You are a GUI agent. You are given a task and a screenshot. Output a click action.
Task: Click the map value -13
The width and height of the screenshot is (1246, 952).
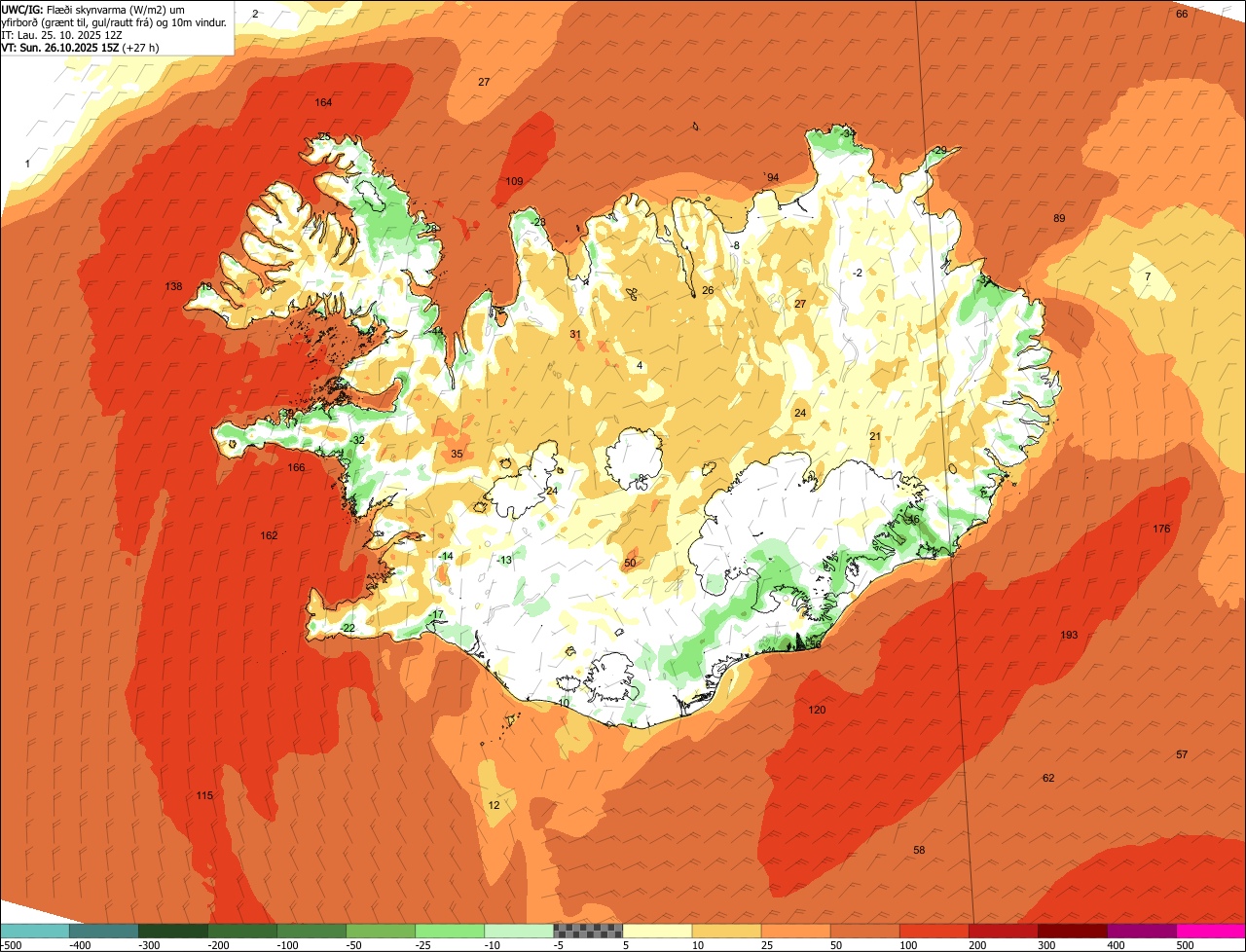[504, 561]
